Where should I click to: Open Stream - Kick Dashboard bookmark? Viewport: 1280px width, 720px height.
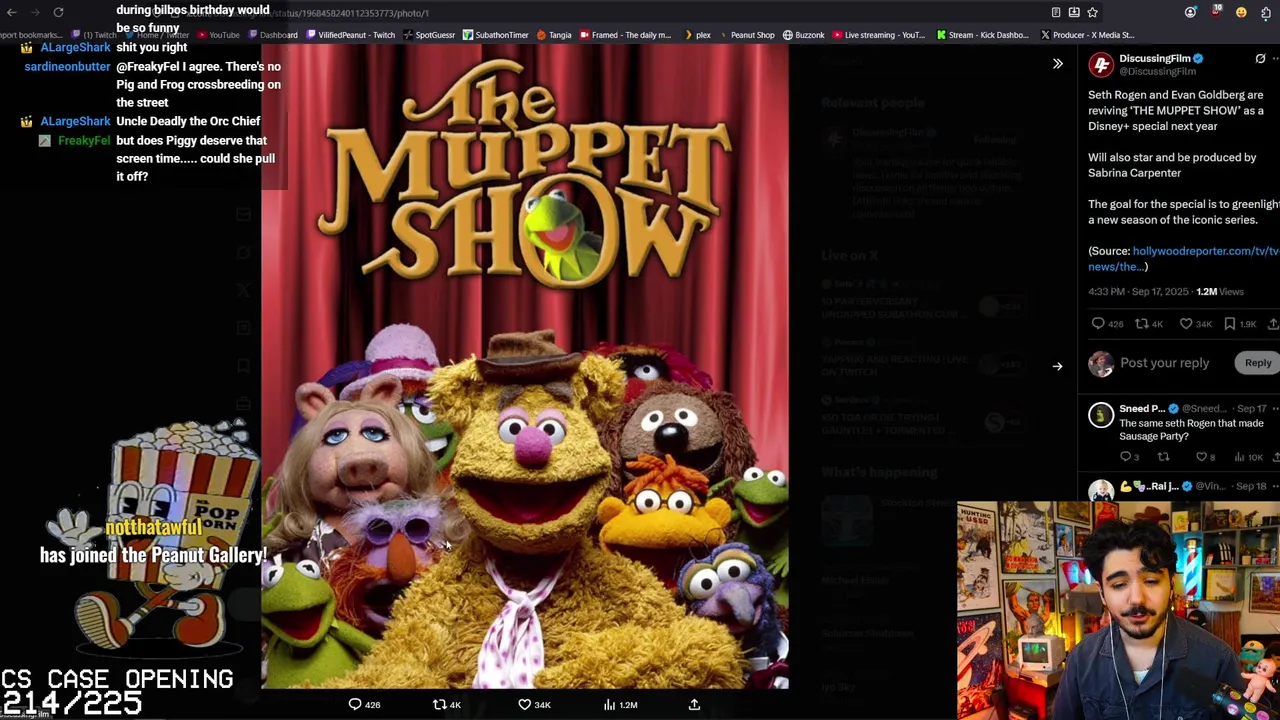point(982,35)
